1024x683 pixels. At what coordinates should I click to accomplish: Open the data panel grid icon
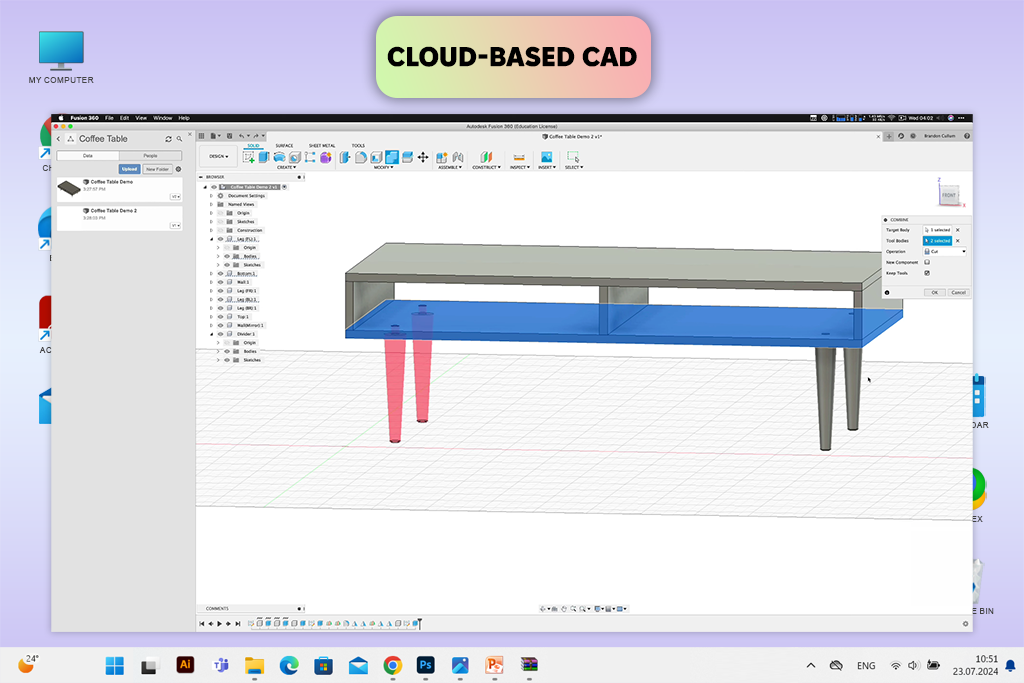(201, 136)
